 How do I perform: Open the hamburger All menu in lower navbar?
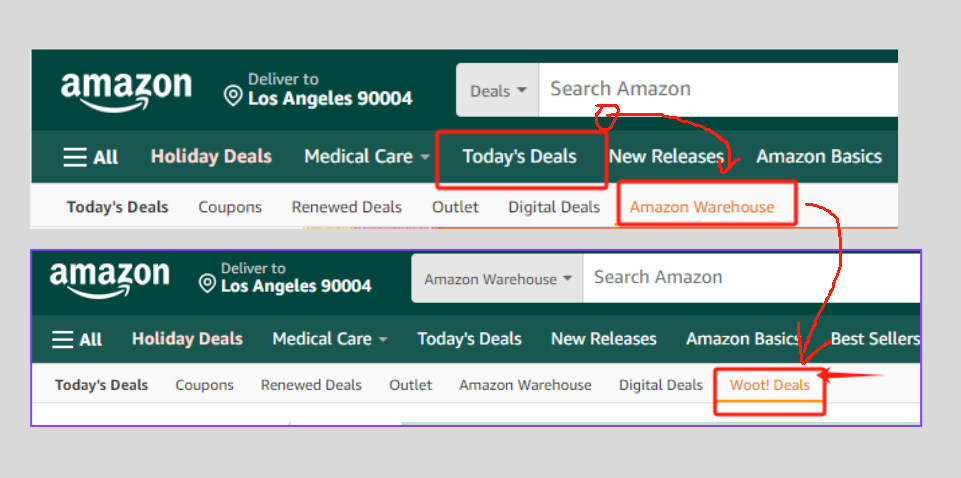tap(77, 339)
